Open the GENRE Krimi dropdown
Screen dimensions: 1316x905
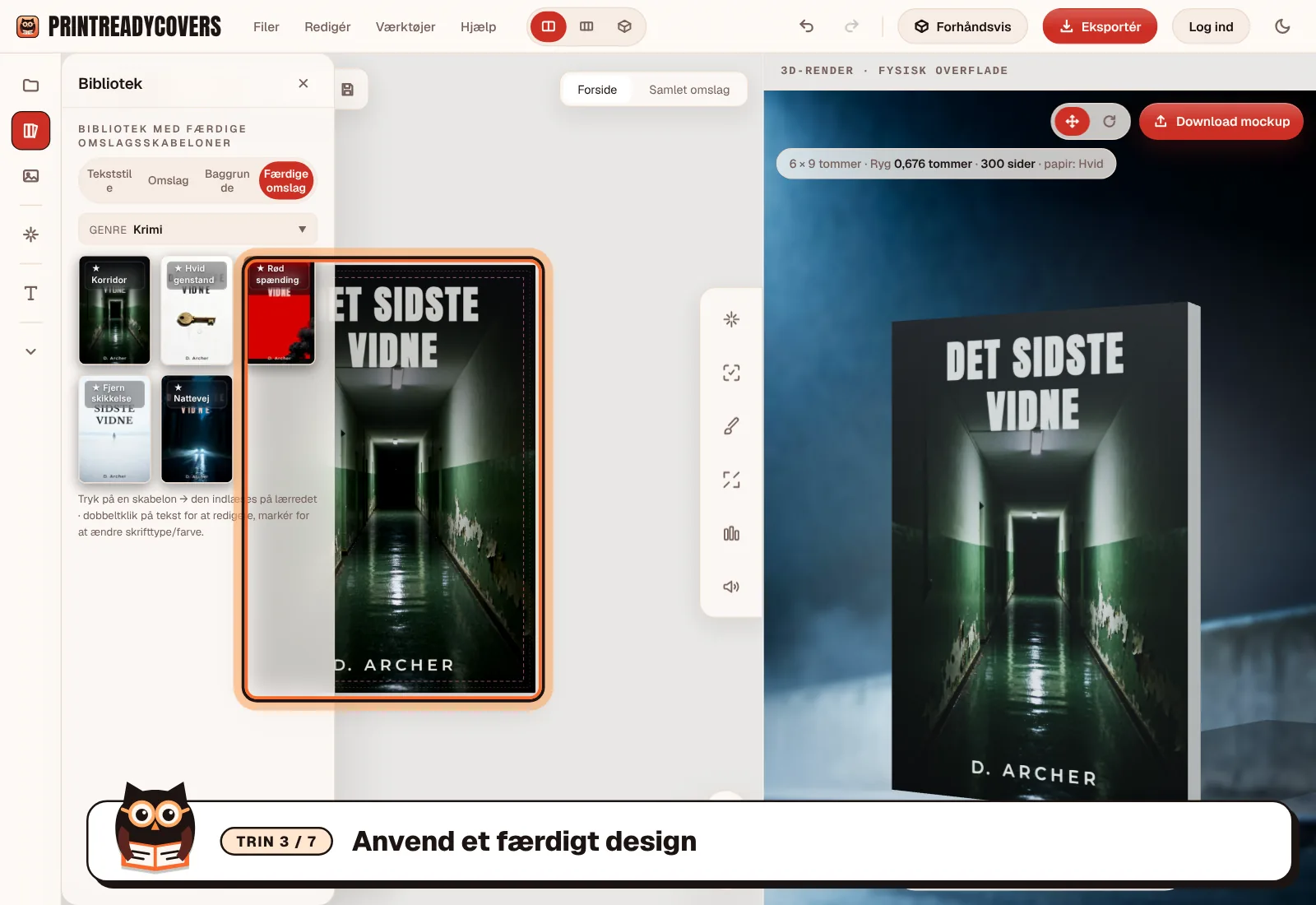[x=198, y=230]
